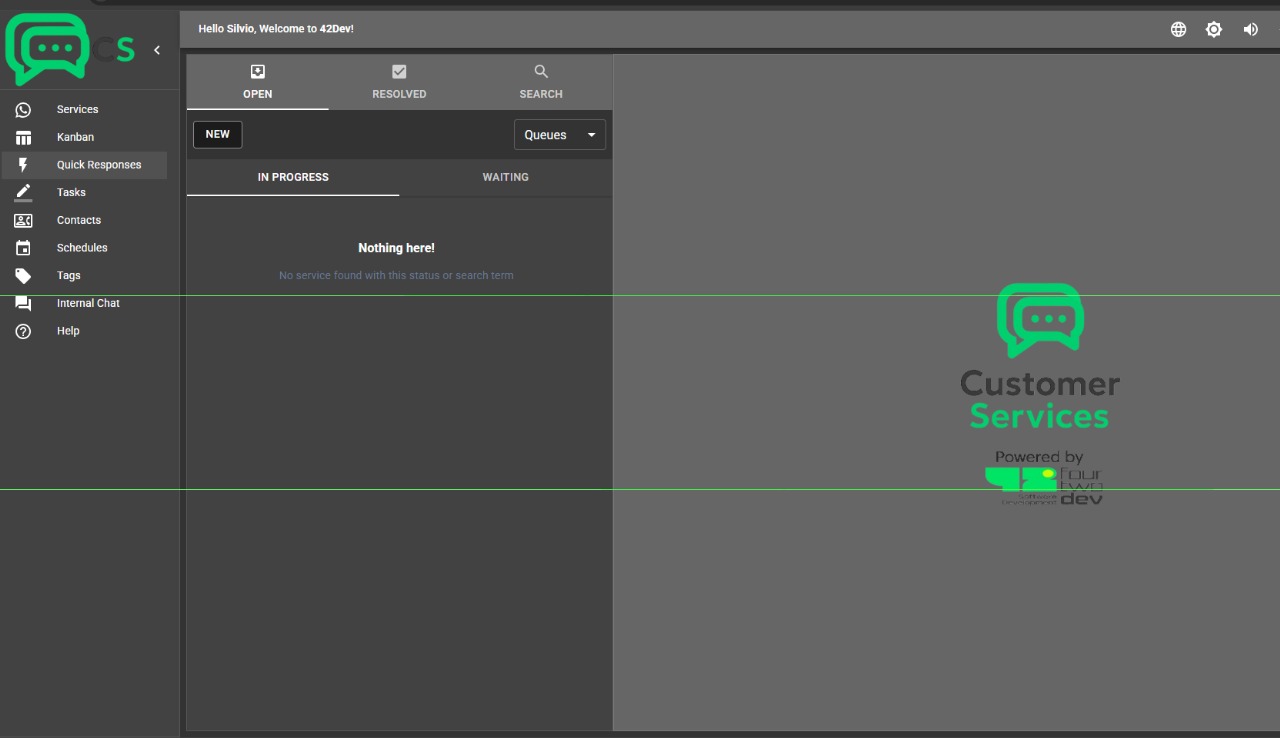Click the Contacts card icon
Image resolution: width=1280 pixels, height=738 pixels.
click(x=23, y=220)
